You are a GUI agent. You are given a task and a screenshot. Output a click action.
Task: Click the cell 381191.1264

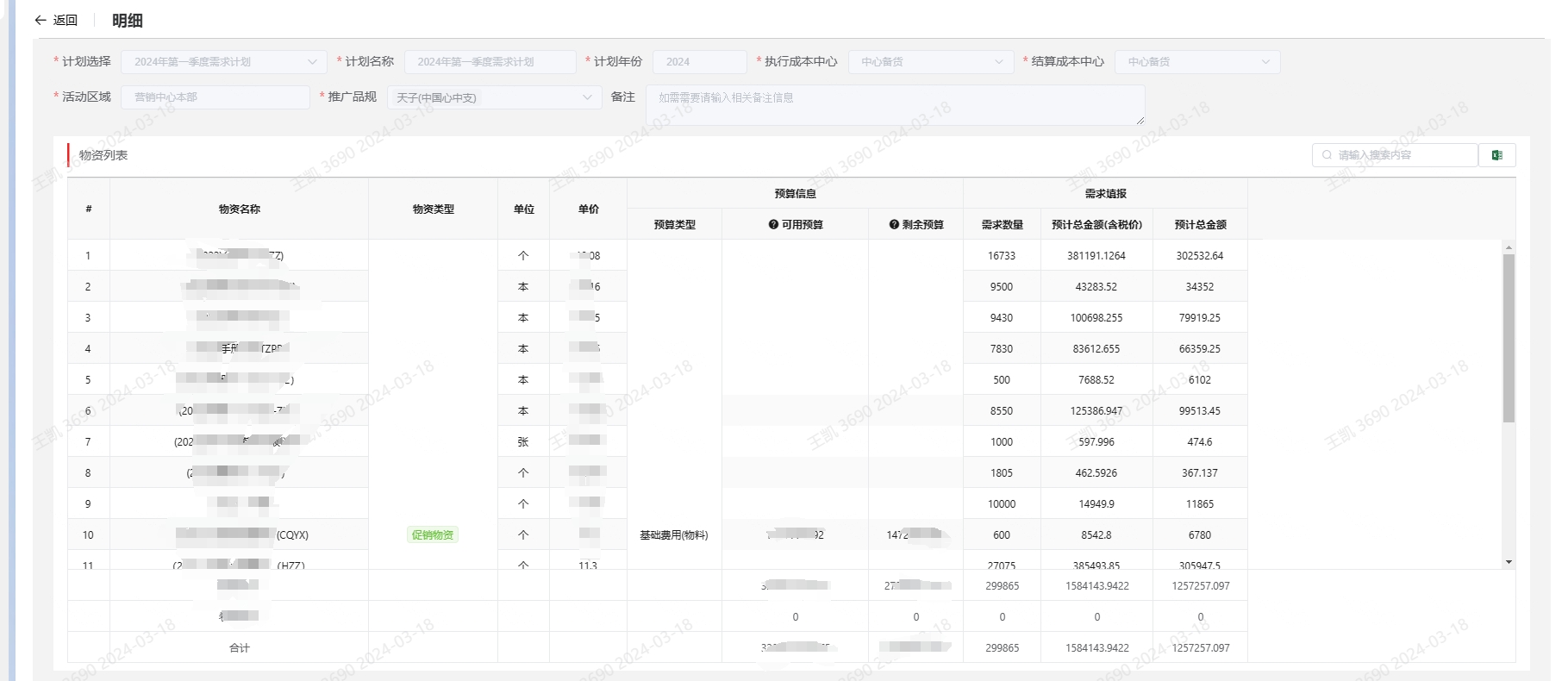1096,256
